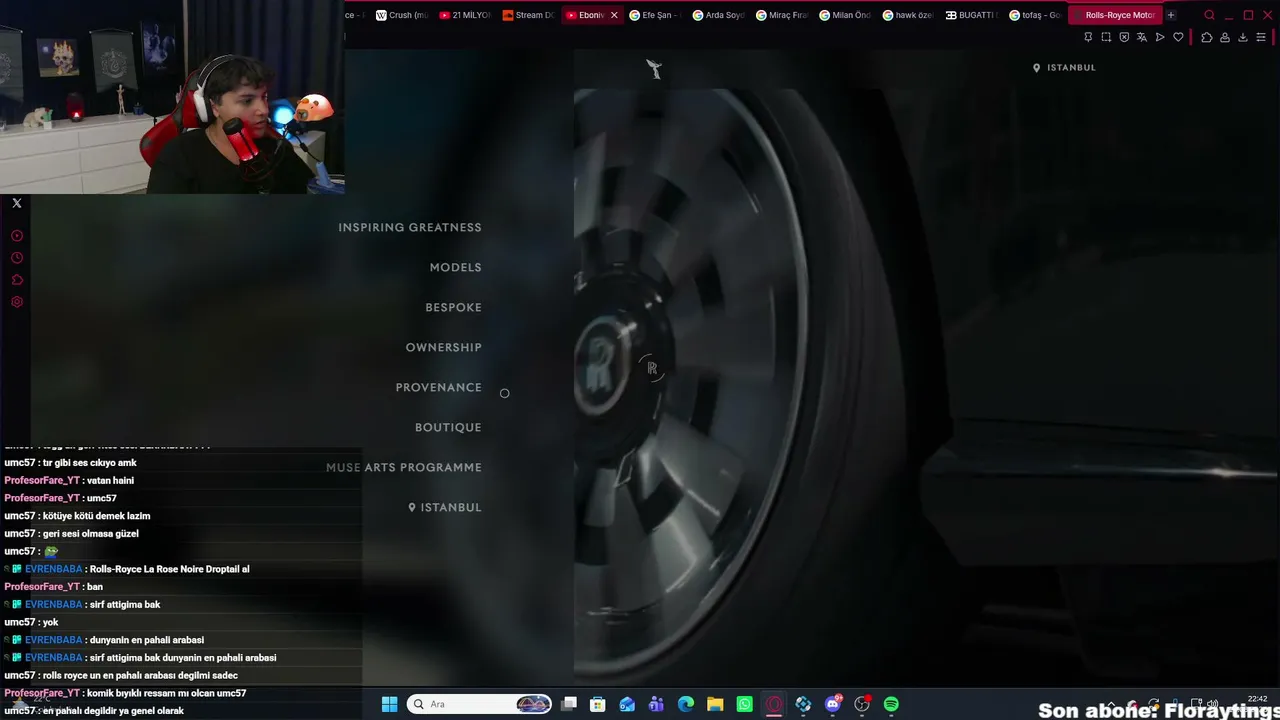Click the Istanbul location link in the menu
The height and width of the screenshot is (720, 1280).
point(445,507)
